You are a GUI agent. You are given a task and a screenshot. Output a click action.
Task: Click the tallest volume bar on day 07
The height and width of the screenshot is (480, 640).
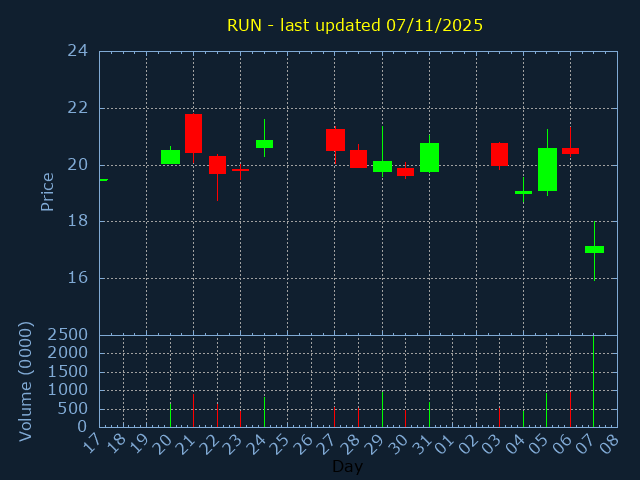coord(594,381)
